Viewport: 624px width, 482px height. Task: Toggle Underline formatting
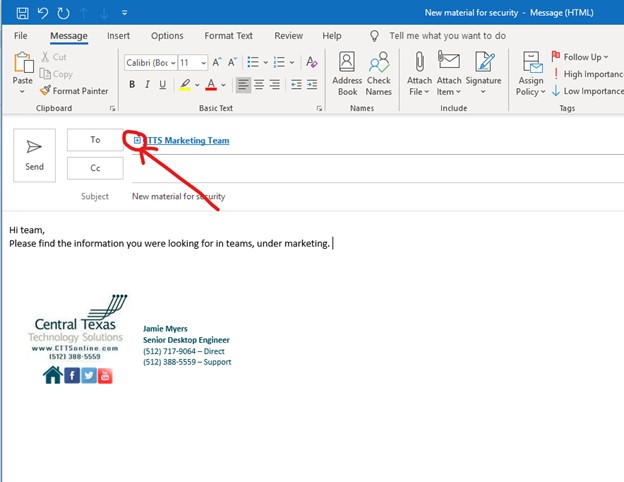coord(162,84)
